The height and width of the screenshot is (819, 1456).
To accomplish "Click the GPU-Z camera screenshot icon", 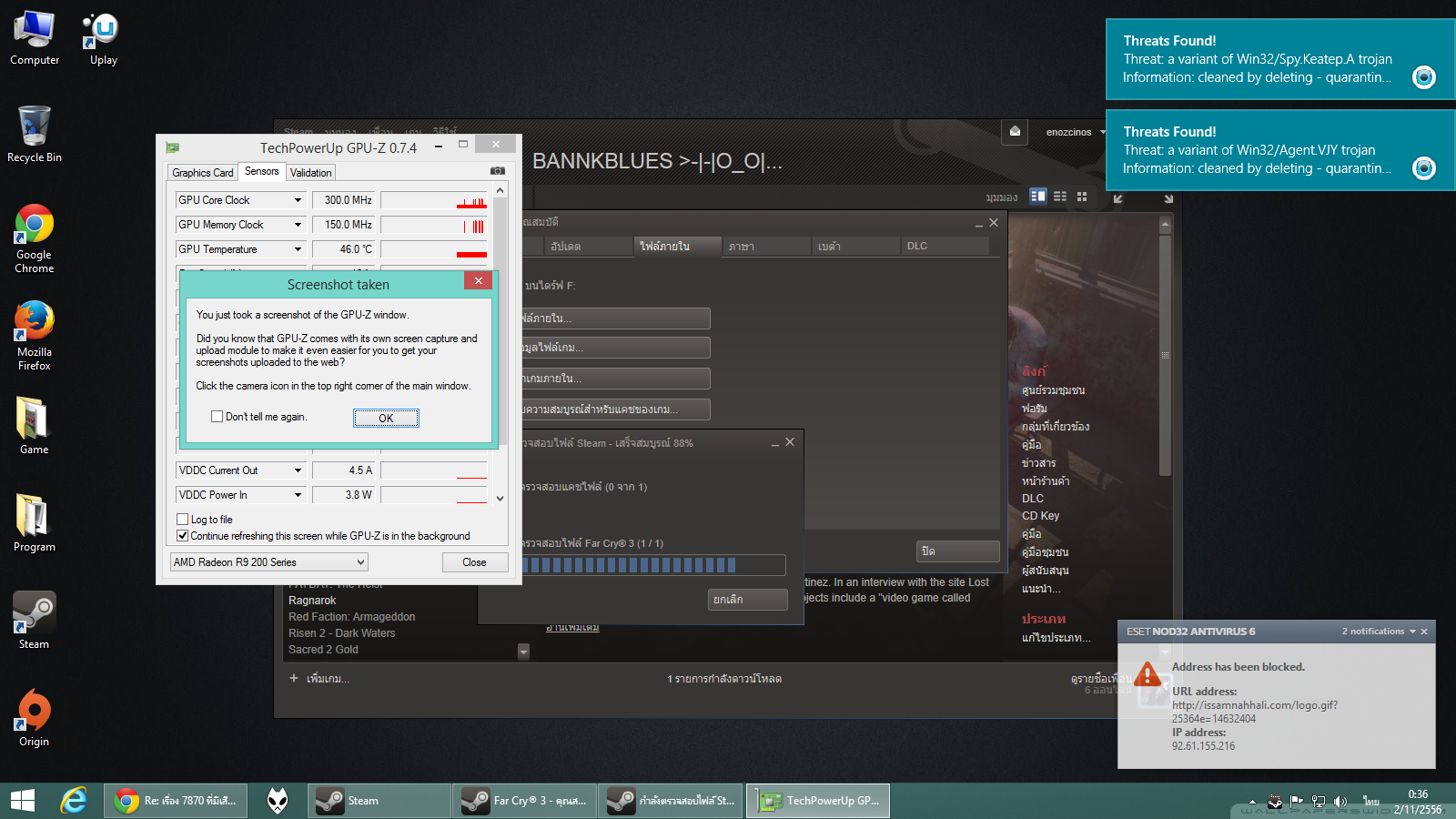I will [x=498, y=171].
